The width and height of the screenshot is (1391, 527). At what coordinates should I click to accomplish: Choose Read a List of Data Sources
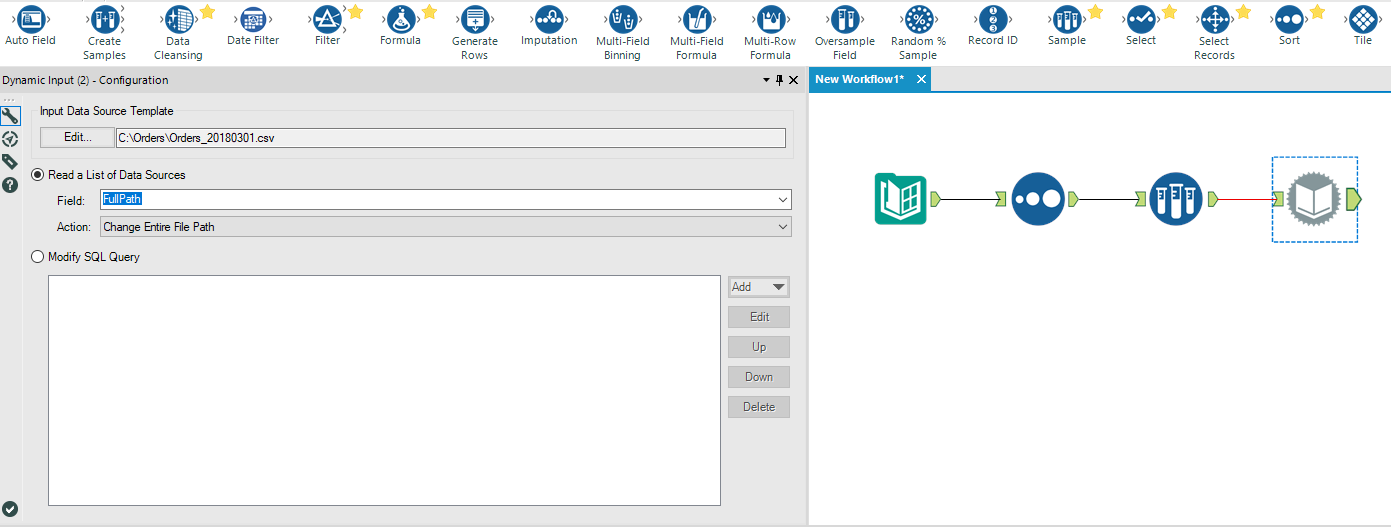[x=38, y=175]
